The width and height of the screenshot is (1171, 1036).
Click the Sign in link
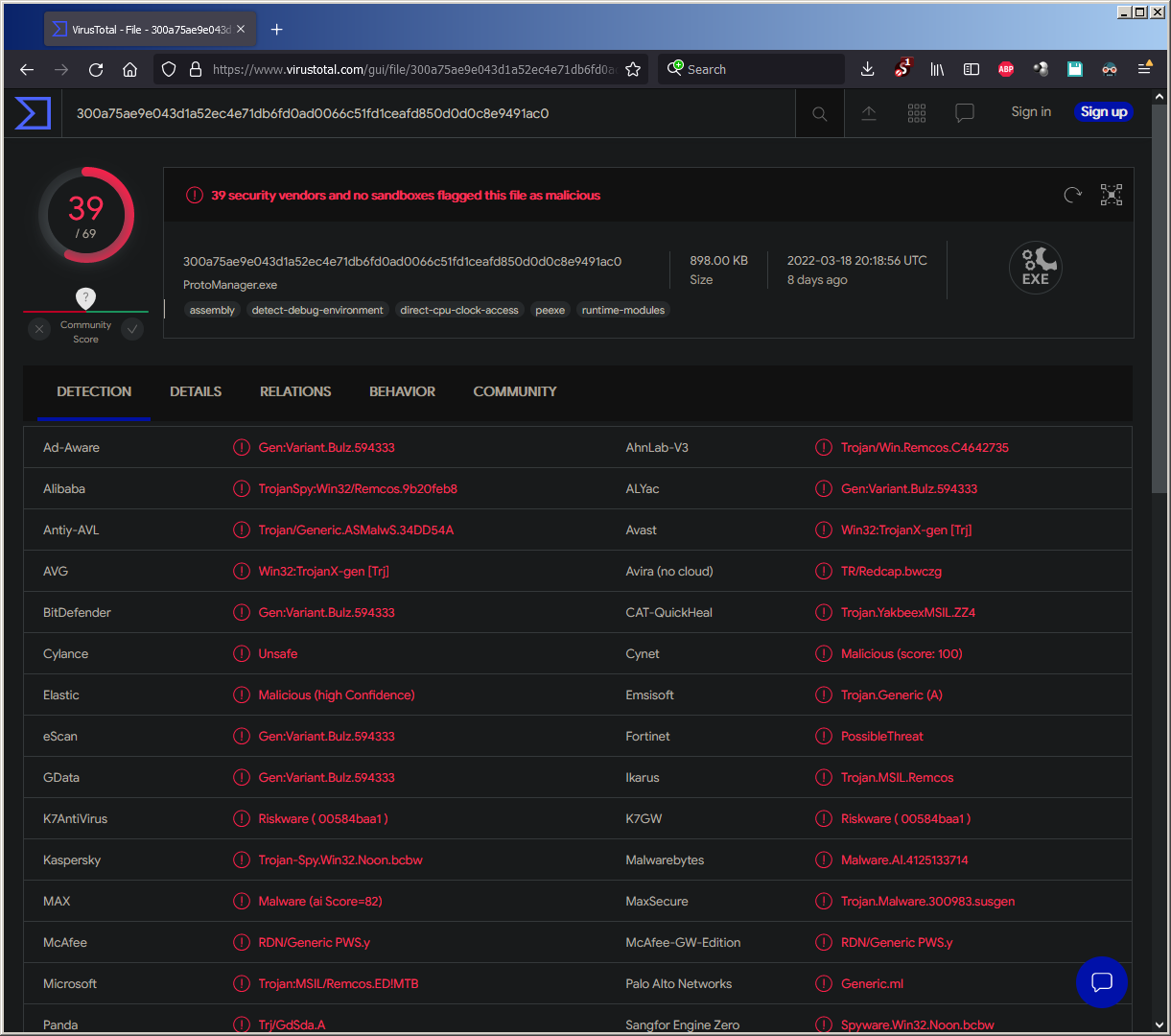(1031, 112)
